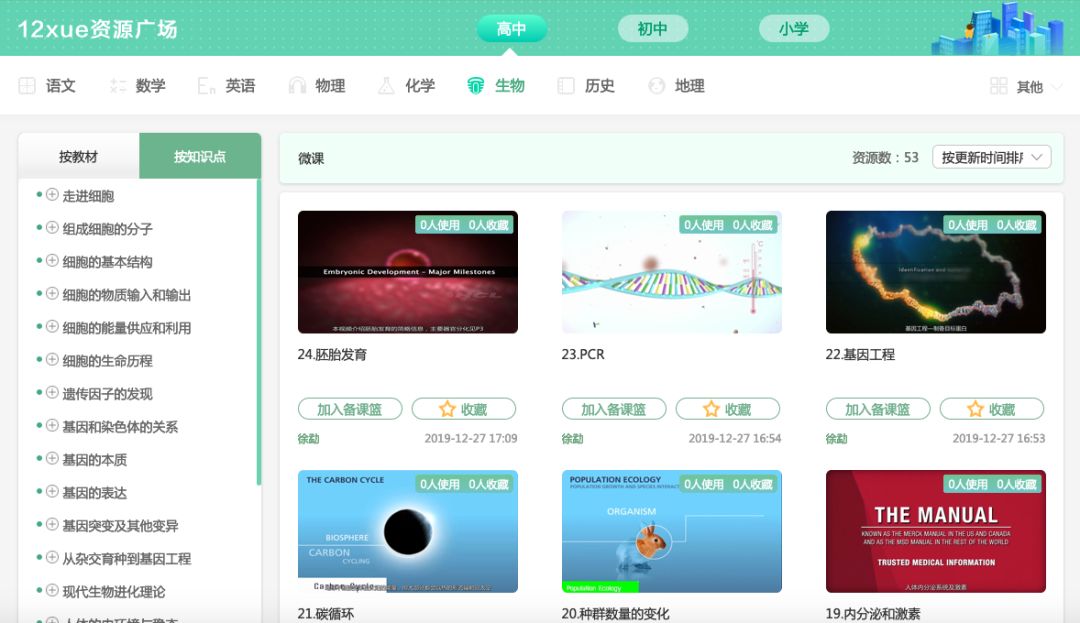Expand 细胞的物质输入和输出 node
Screen dimensions: 1080x623
[52, 294]
